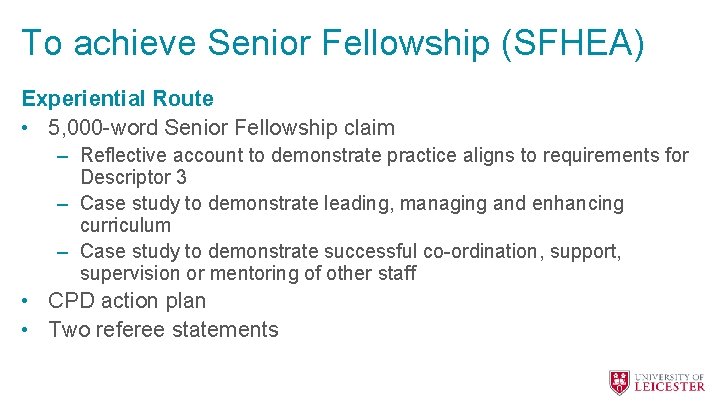
Task: Click the 'Two referee statements' bullet
Action: [163, 329]
